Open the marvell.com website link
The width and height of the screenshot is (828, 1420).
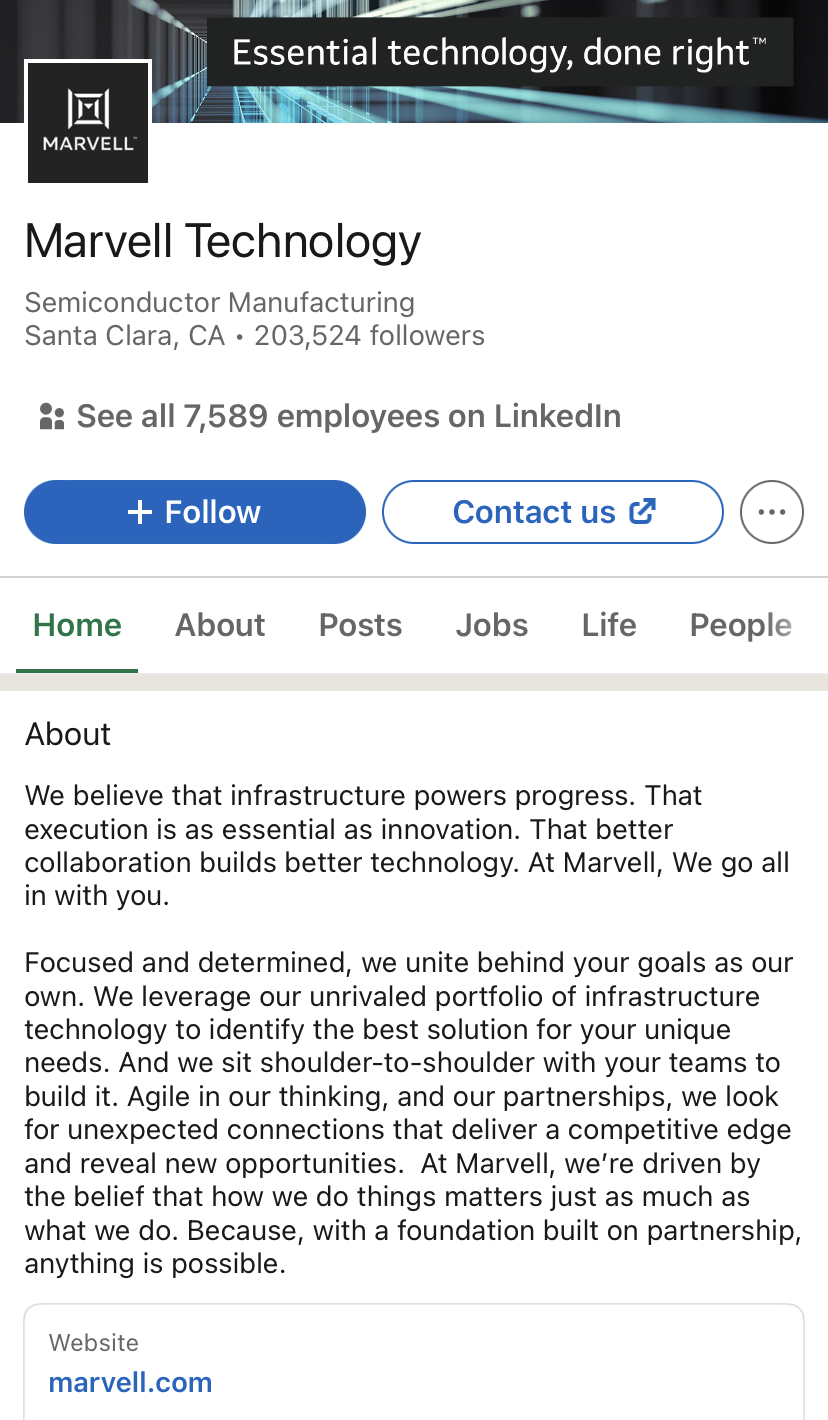131,1383
